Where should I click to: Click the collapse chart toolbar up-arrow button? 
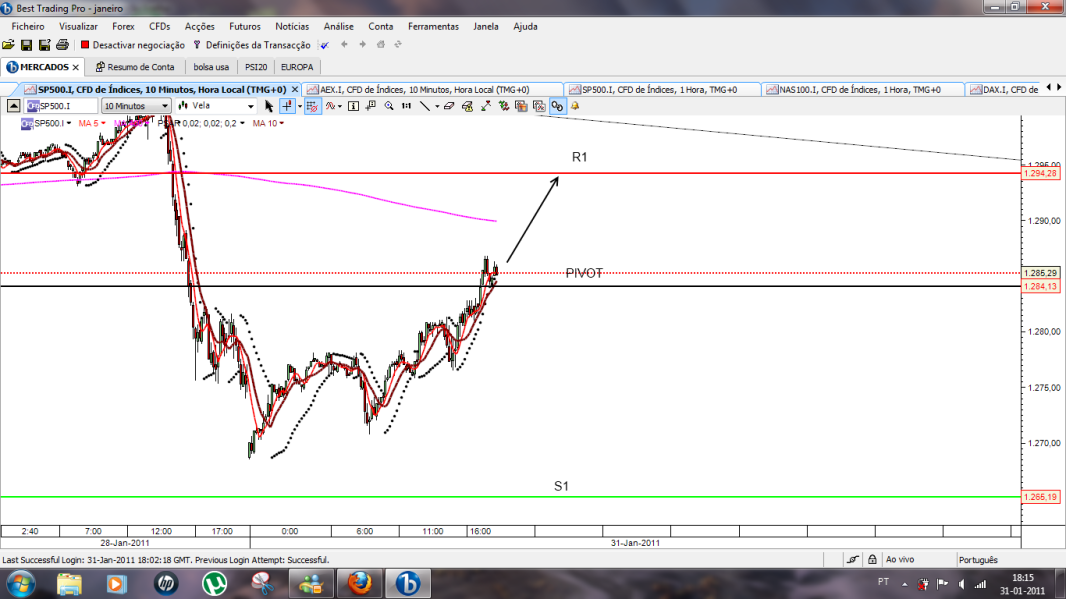click(14, 106)
